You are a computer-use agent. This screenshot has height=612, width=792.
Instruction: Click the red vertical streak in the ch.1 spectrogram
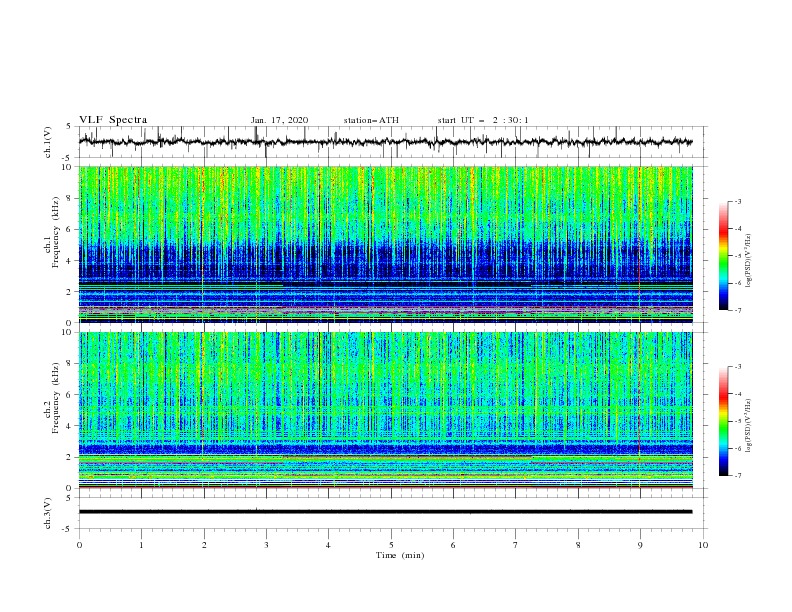tap(639, 244)
